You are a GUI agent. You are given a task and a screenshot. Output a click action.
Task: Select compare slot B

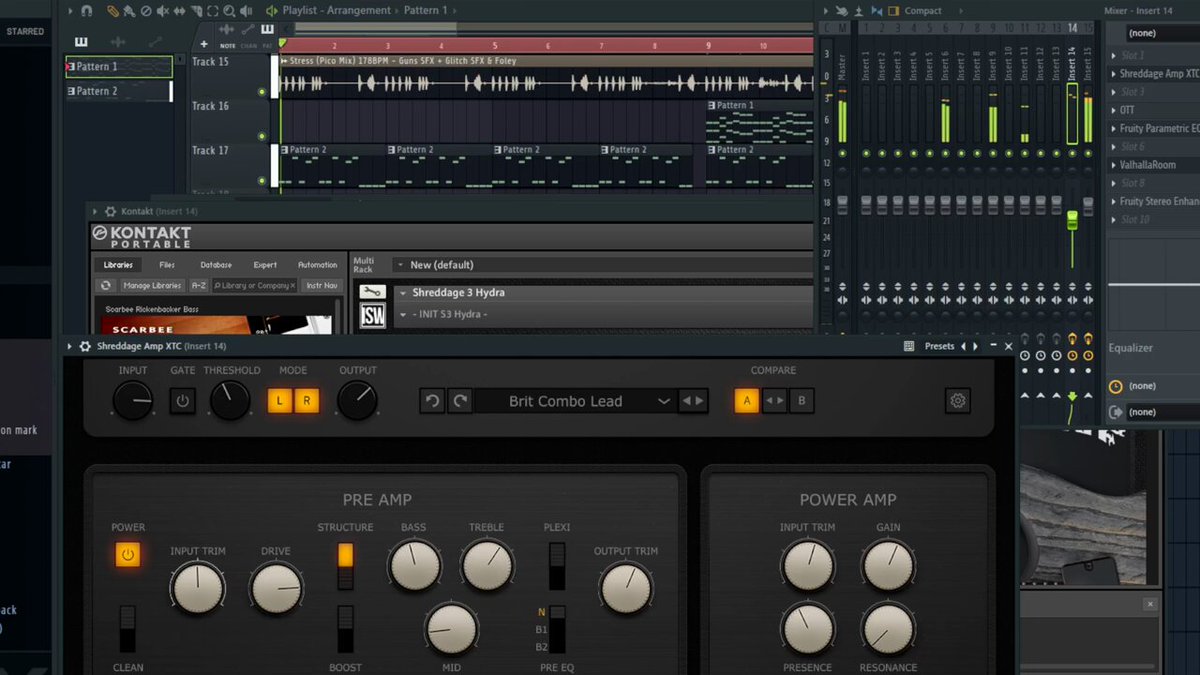coord(801,401)
